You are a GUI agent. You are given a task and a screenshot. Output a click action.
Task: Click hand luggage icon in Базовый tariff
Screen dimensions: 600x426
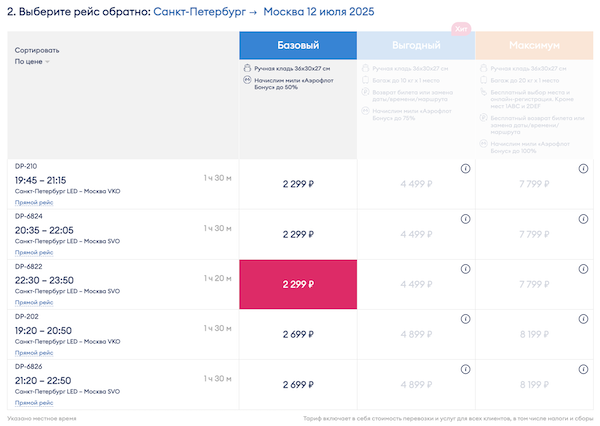click(x=247, y=69)
